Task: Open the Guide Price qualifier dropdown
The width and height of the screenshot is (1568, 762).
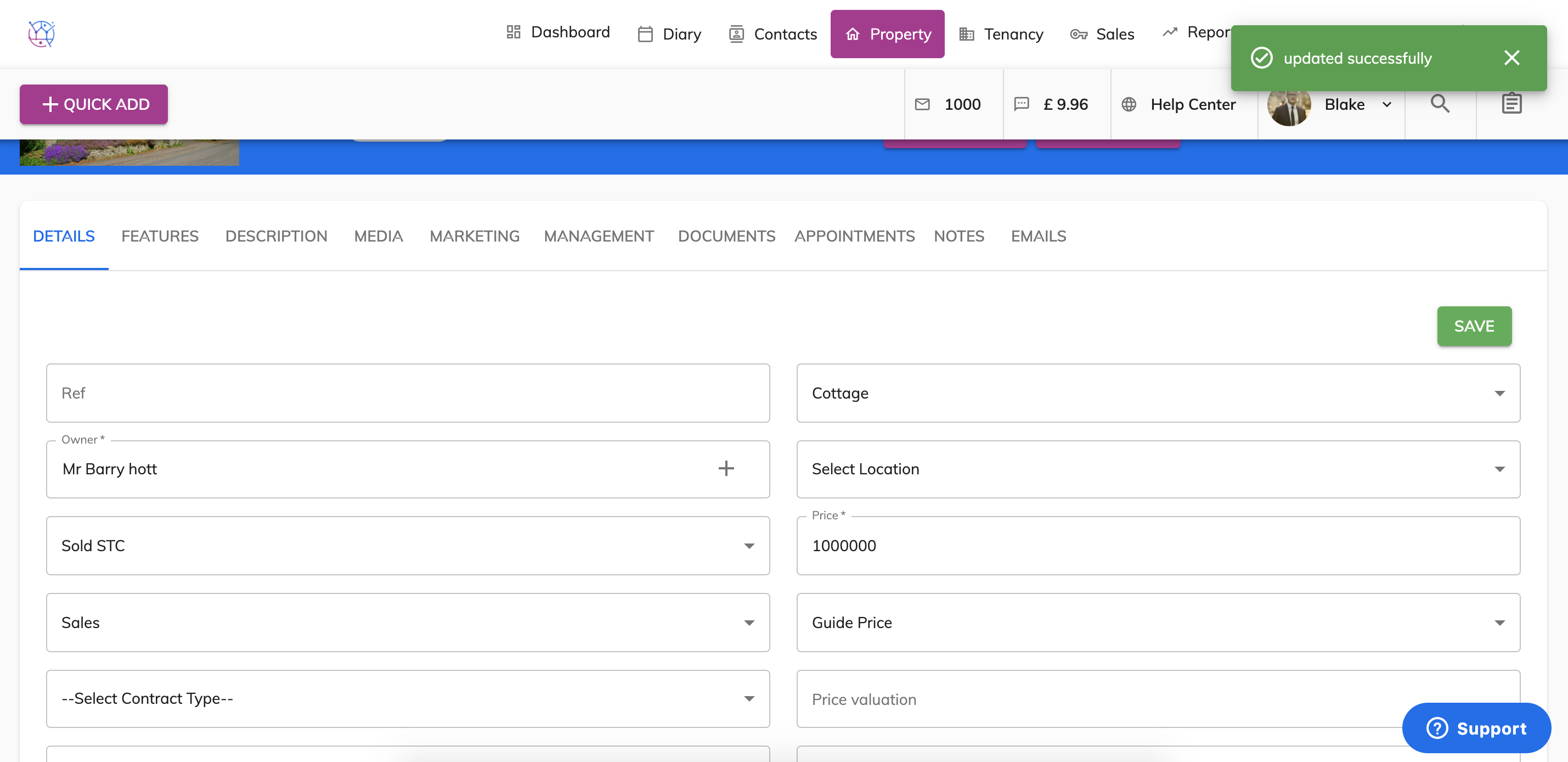Action: 1158,623
